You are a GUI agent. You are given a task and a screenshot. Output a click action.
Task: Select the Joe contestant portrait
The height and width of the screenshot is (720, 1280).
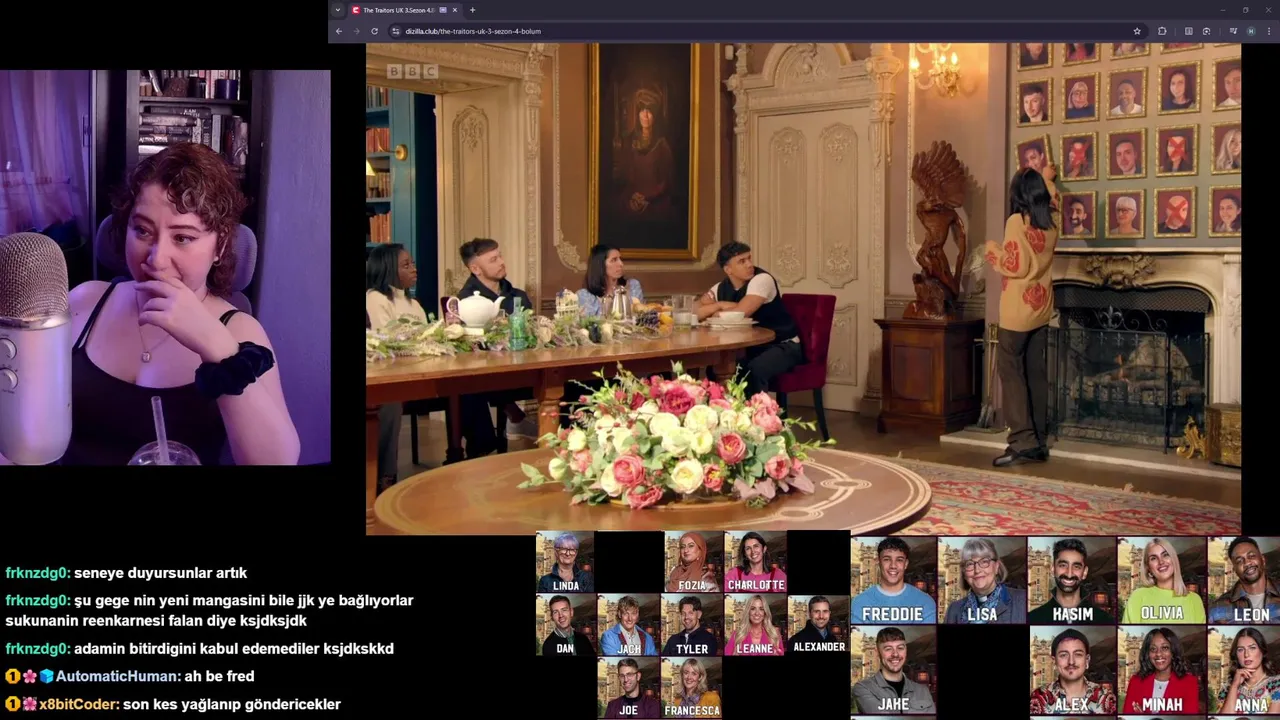point(628,688)
